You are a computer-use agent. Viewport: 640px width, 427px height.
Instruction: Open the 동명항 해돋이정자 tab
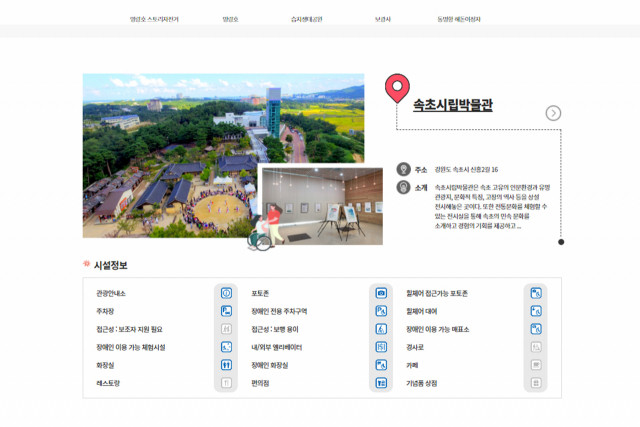click(x=459, y=19)
